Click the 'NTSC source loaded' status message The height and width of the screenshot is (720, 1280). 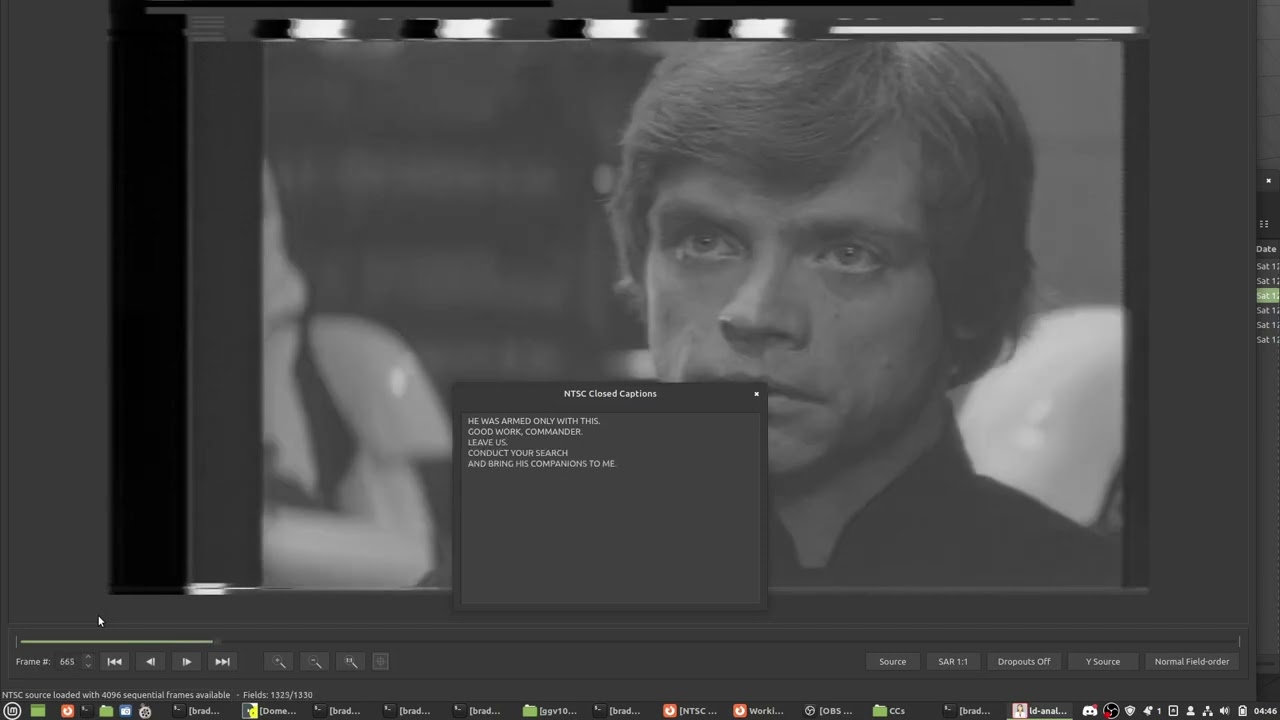point(116,695)
